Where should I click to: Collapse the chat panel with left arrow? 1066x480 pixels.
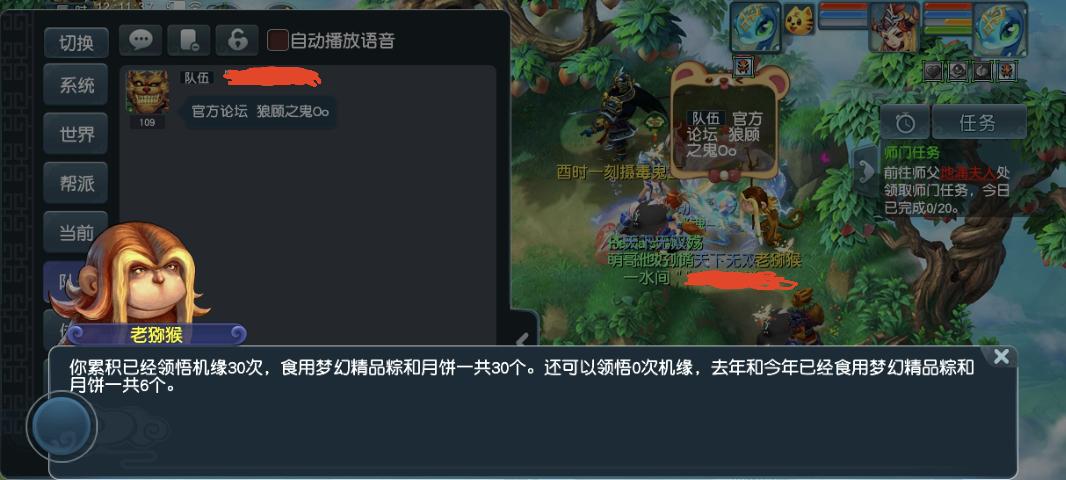pyautogui.click(x=523, y=339)
